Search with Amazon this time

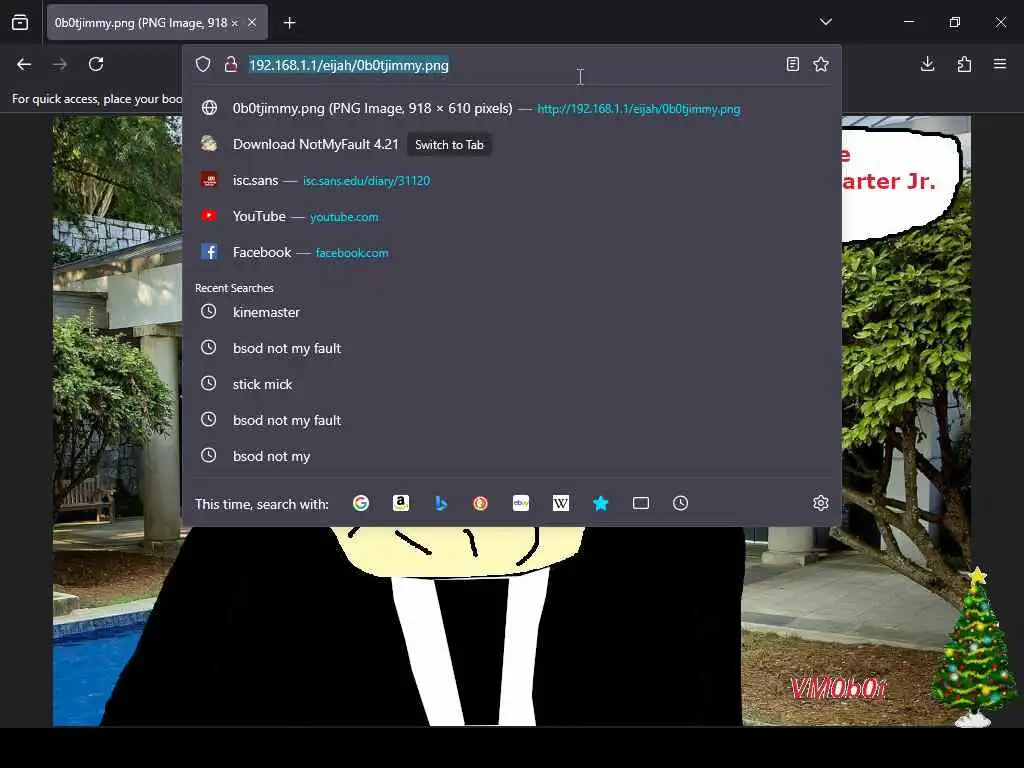pos(401,503)
